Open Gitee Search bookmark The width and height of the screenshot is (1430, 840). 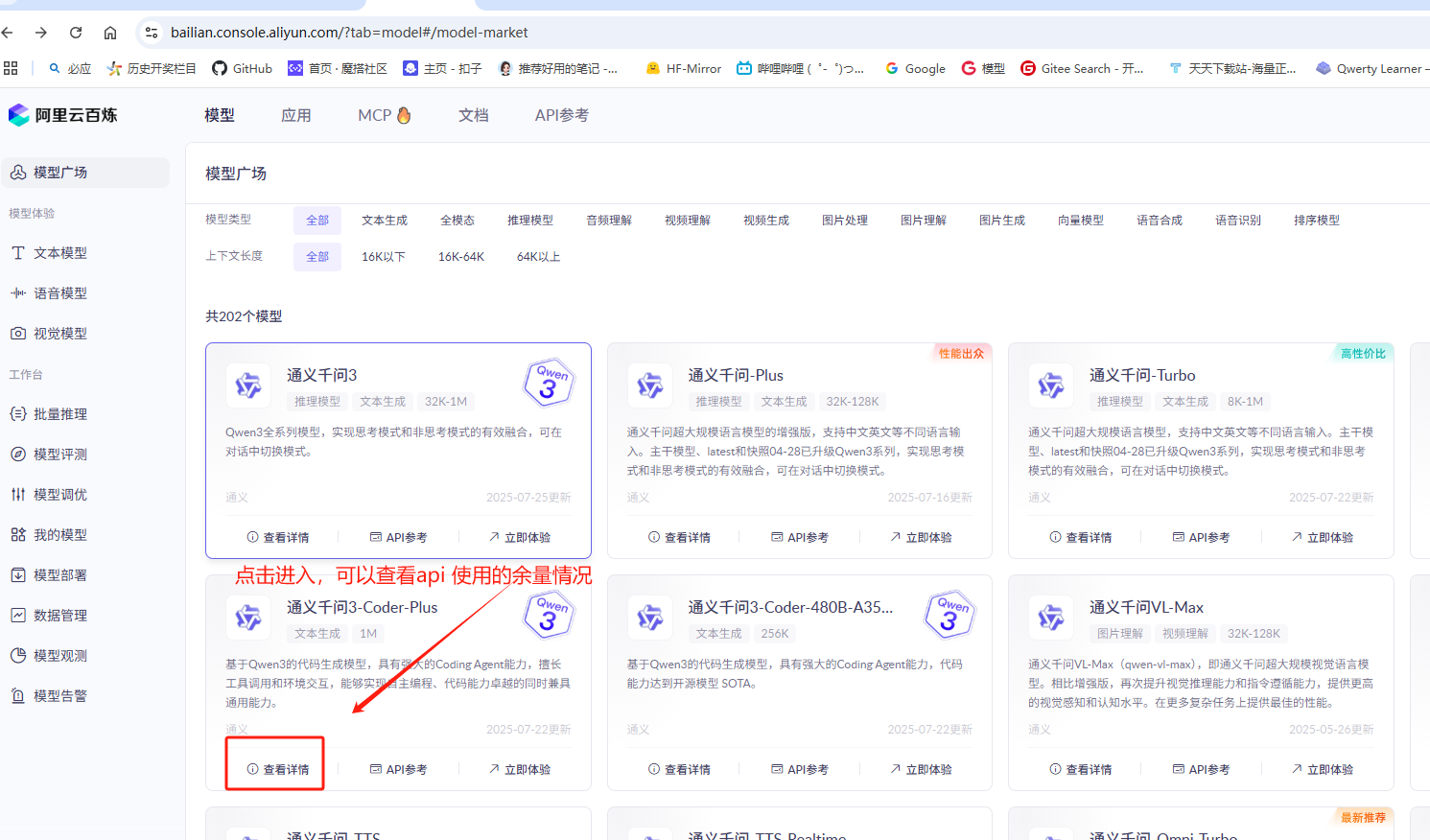[x=1082, y=68]
